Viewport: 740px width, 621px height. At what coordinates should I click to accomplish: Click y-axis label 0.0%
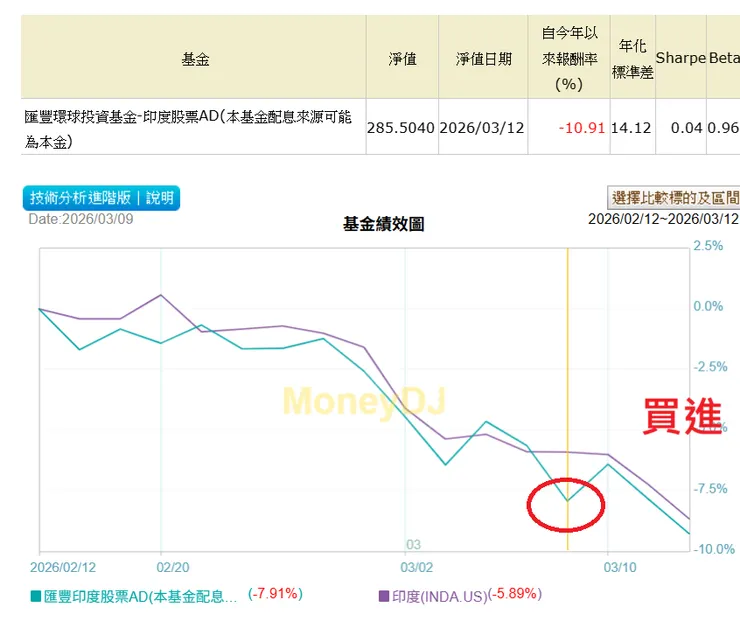pos(708,306)
